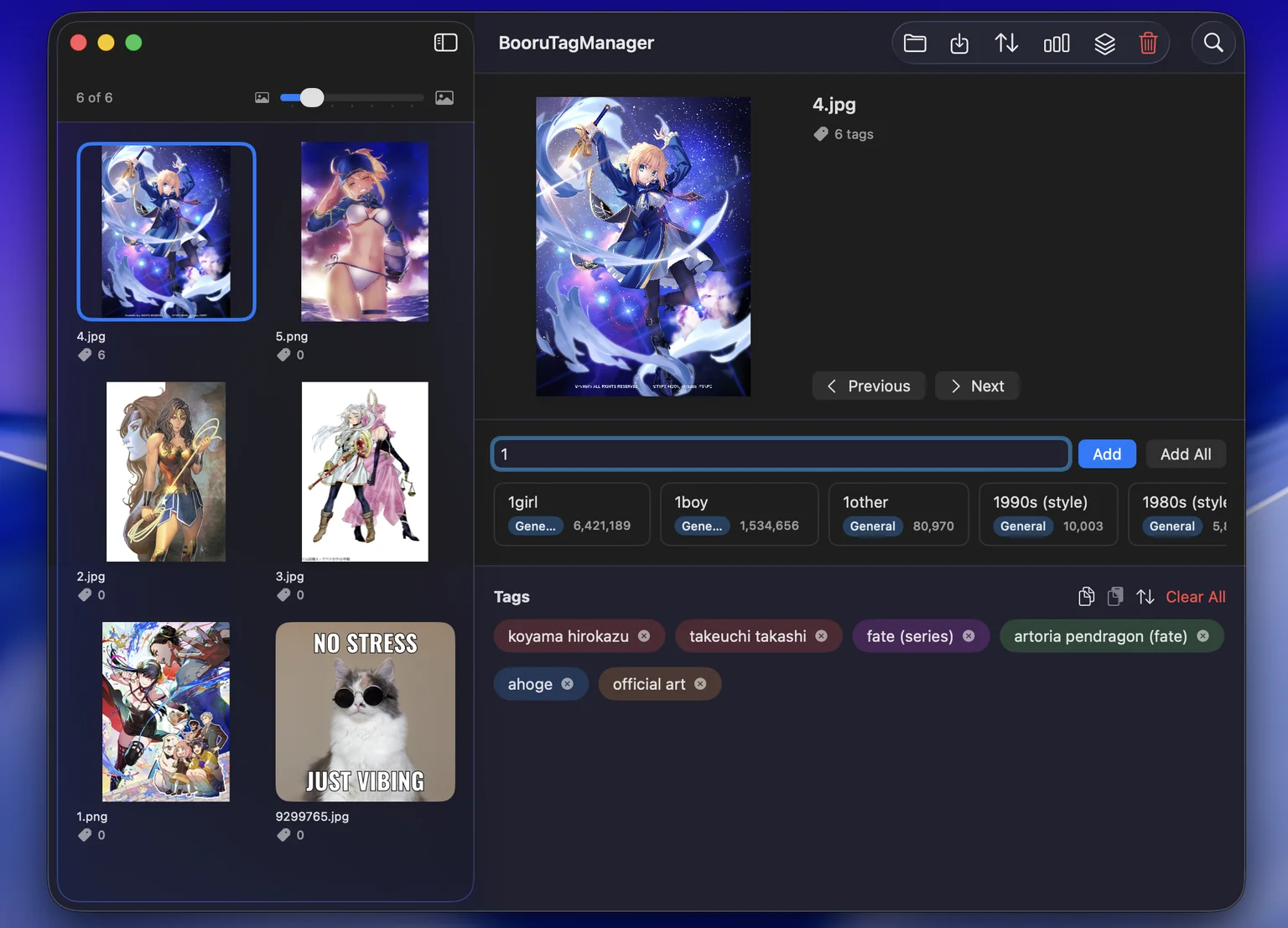Image resolution: width=1288 pixels, height=928 pixels.
Task: Click the ahoge tag label
Action: [530, 684]
